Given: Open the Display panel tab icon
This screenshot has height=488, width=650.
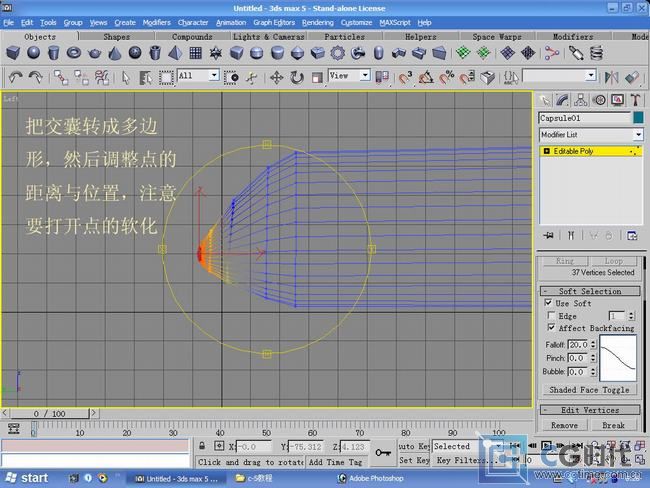Looking at the screenshot, I should click(x=617, y=100).
